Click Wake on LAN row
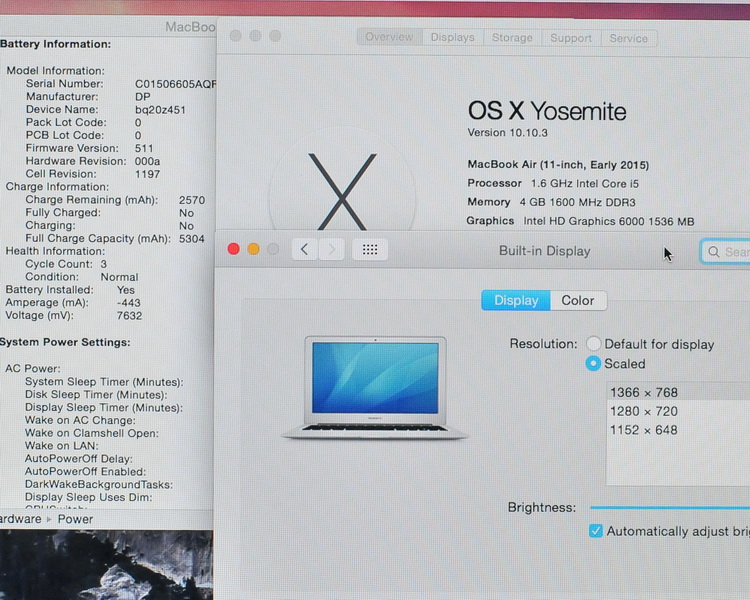Viewport: 750px width, 600px height. click(x=62, y=446)
